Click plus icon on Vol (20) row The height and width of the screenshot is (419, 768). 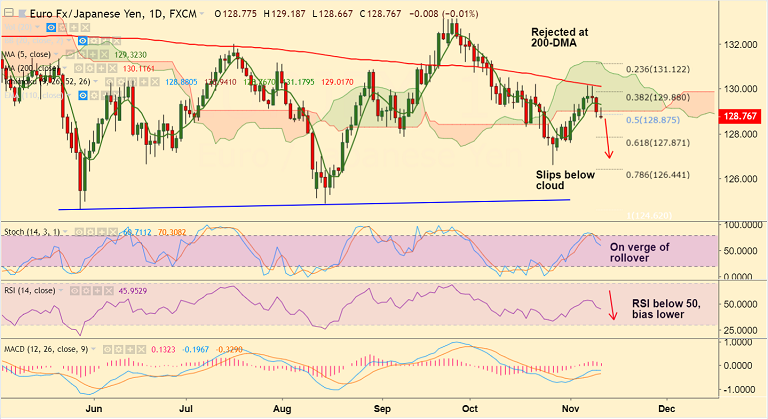pos(74,27)
